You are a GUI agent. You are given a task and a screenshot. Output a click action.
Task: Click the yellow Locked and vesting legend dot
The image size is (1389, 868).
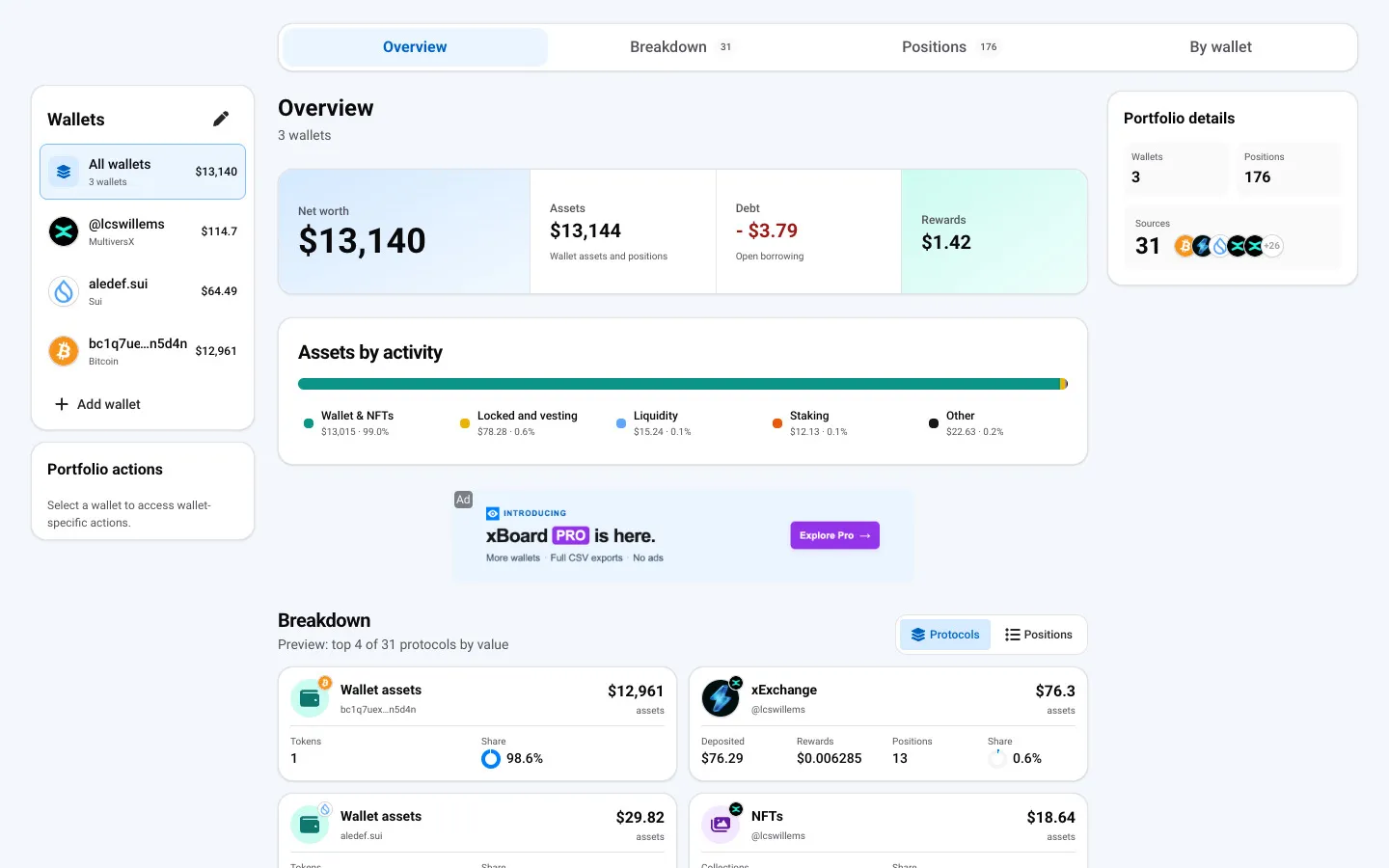pos(465,423)
